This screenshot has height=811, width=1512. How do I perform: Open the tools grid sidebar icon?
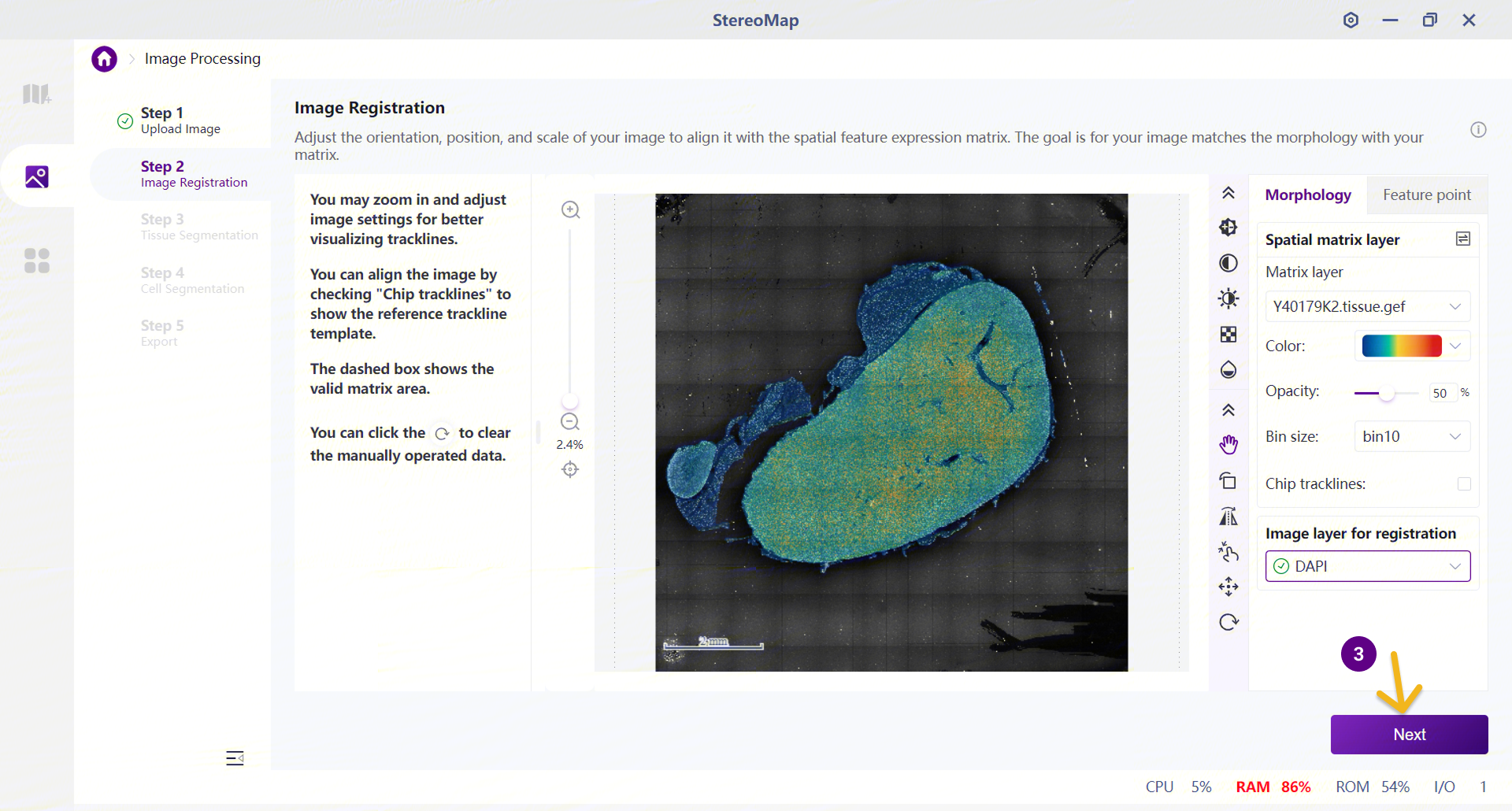click(37, 261)
